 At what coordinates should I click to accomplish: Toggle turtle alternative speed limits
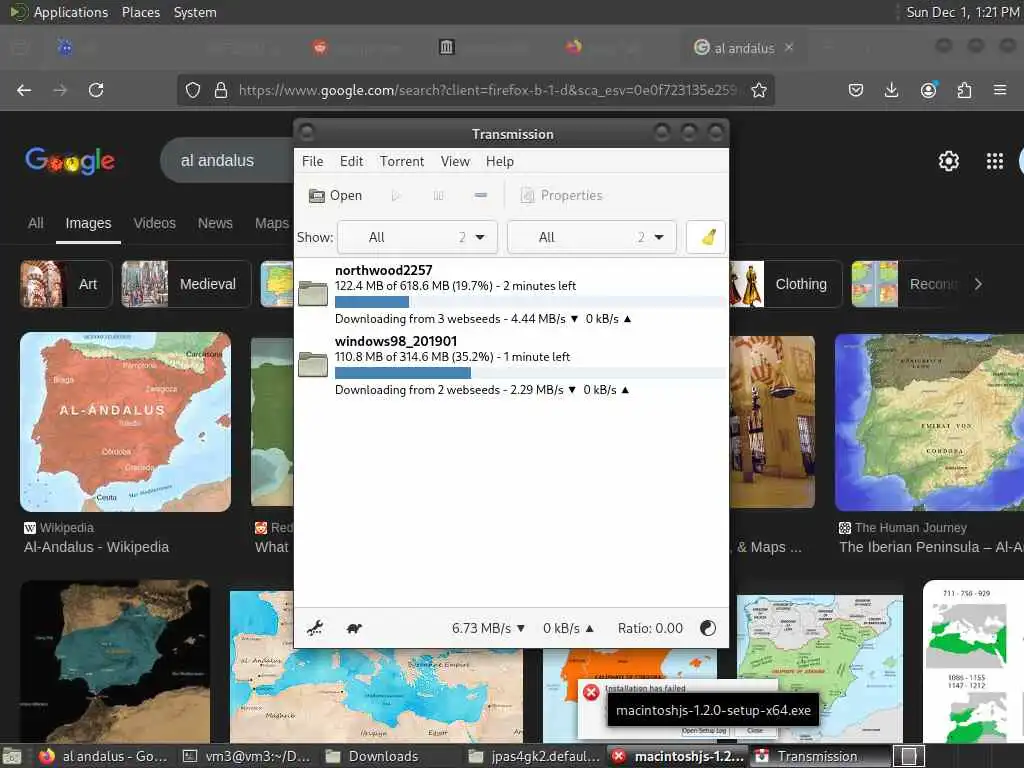354,628
